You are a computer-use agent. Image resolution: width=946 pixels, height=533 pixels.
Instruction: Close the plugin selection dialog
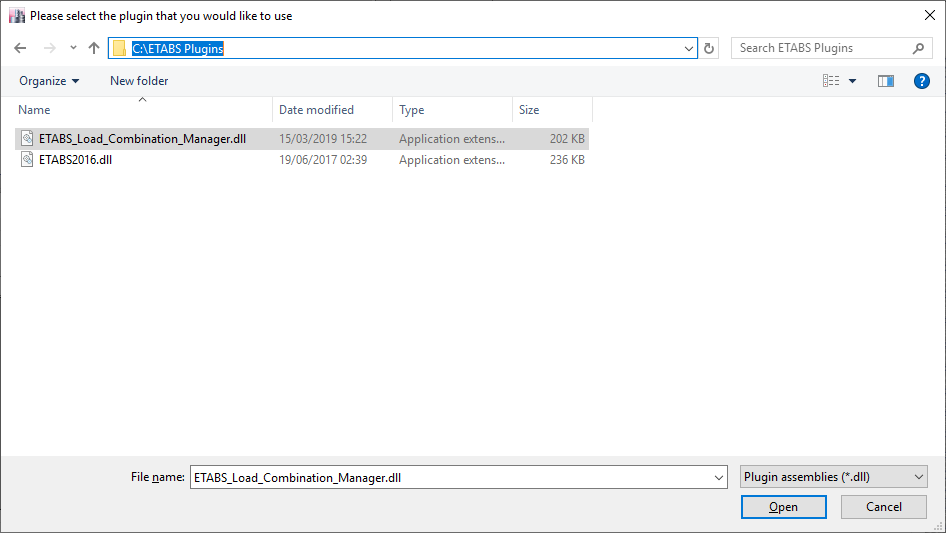point(930,15)
